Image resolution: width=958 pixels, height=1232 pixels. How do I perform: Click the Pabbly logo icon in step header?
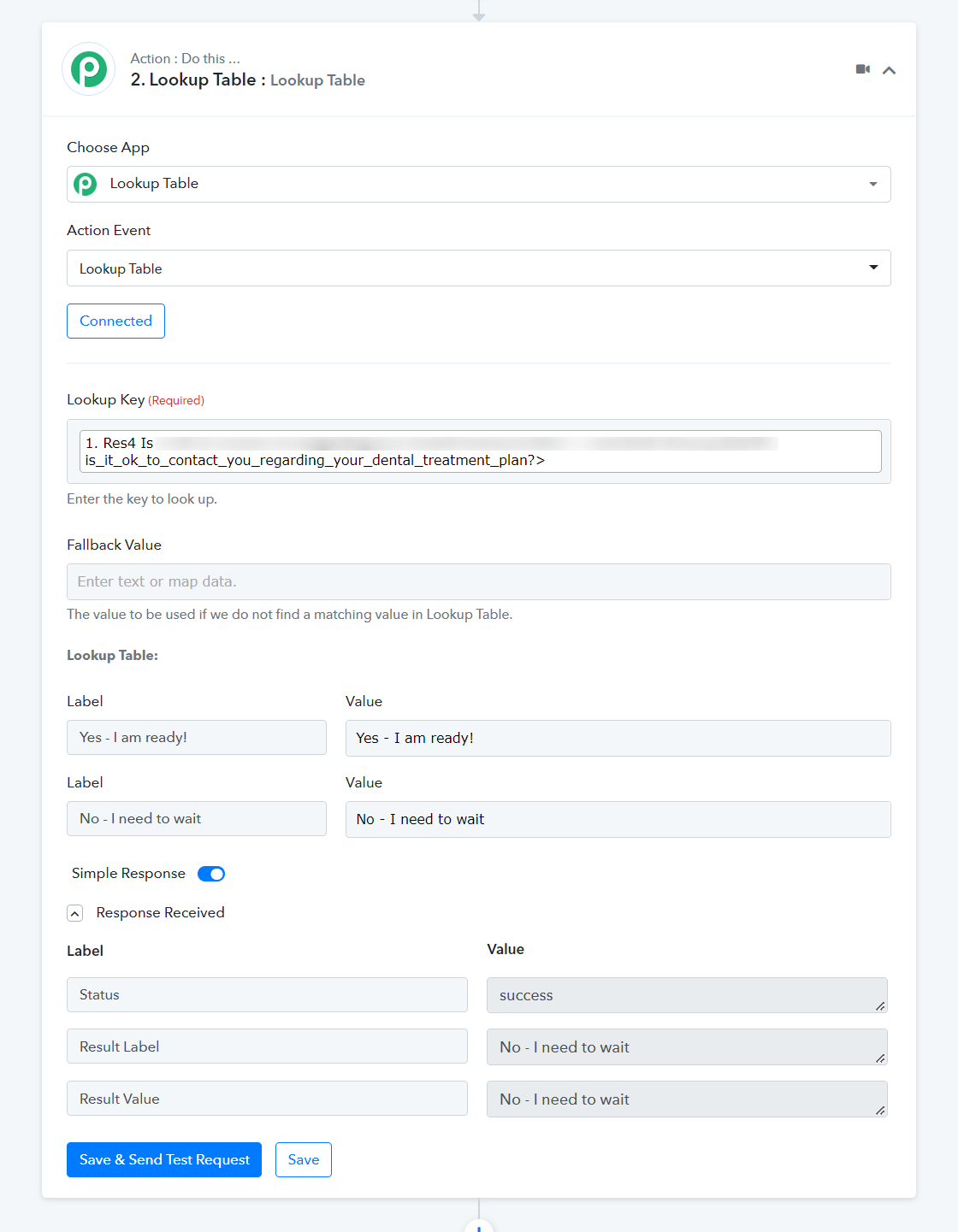(89, 69)
